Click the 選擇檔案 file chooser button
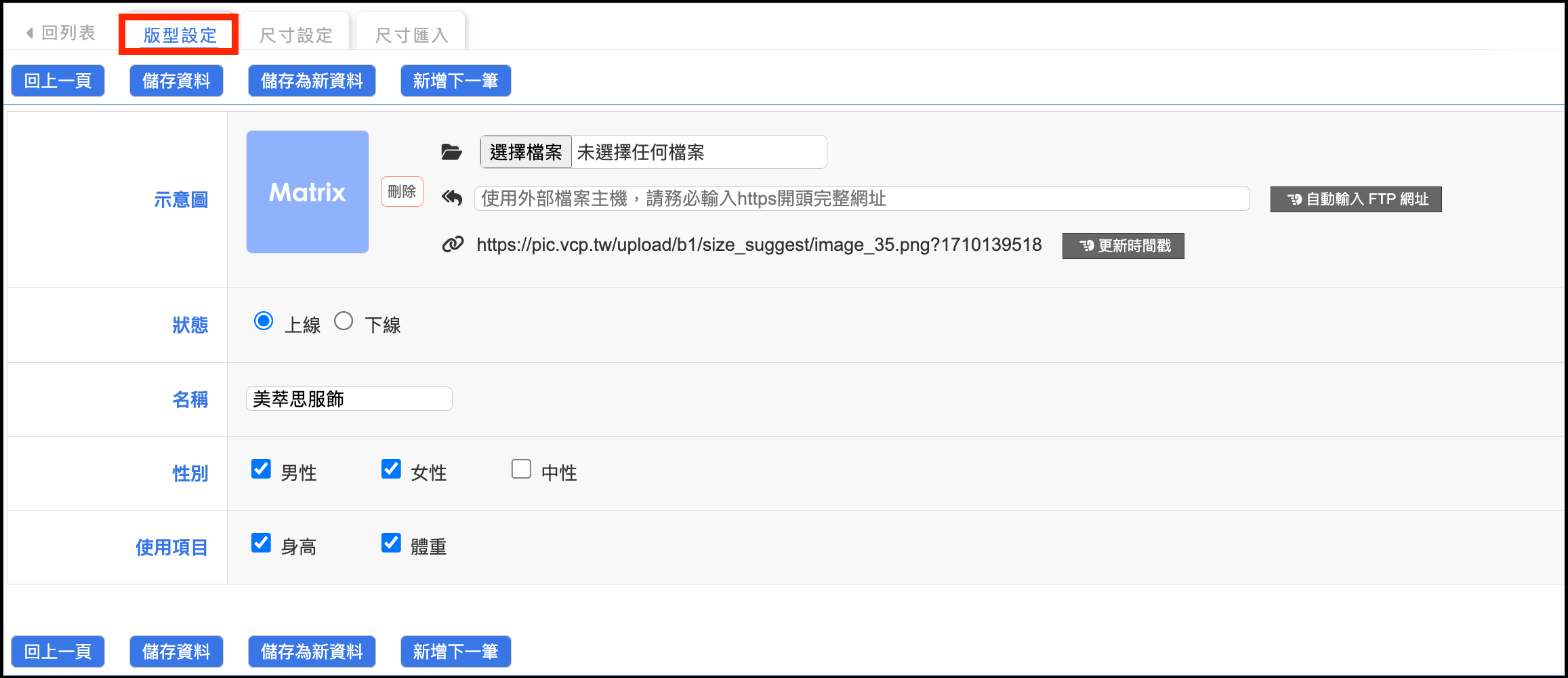The image size is (1568, 678). (x=526, y=152)
